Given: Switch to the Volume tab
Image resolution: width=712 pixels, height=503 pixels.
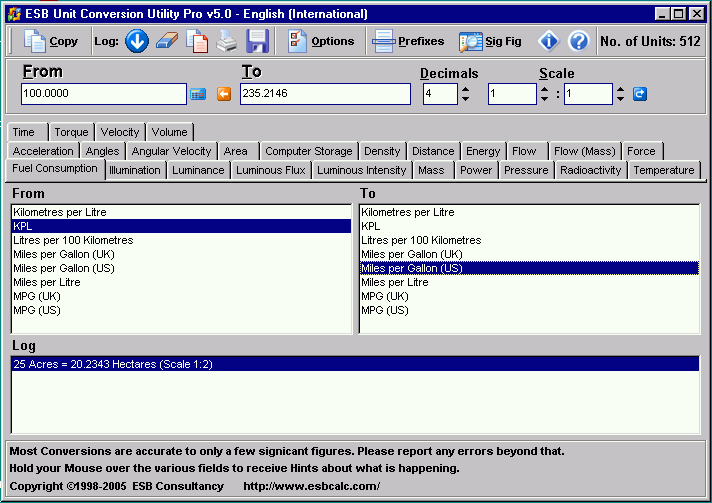Looking at the screenshot, I should [169, 132].
